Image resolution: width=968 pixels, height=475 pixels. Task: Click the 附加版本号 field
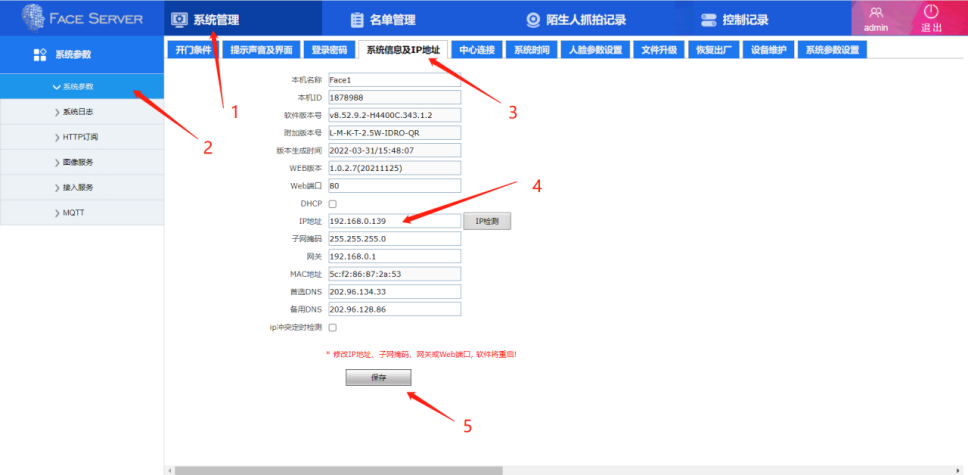coord(394,133)
